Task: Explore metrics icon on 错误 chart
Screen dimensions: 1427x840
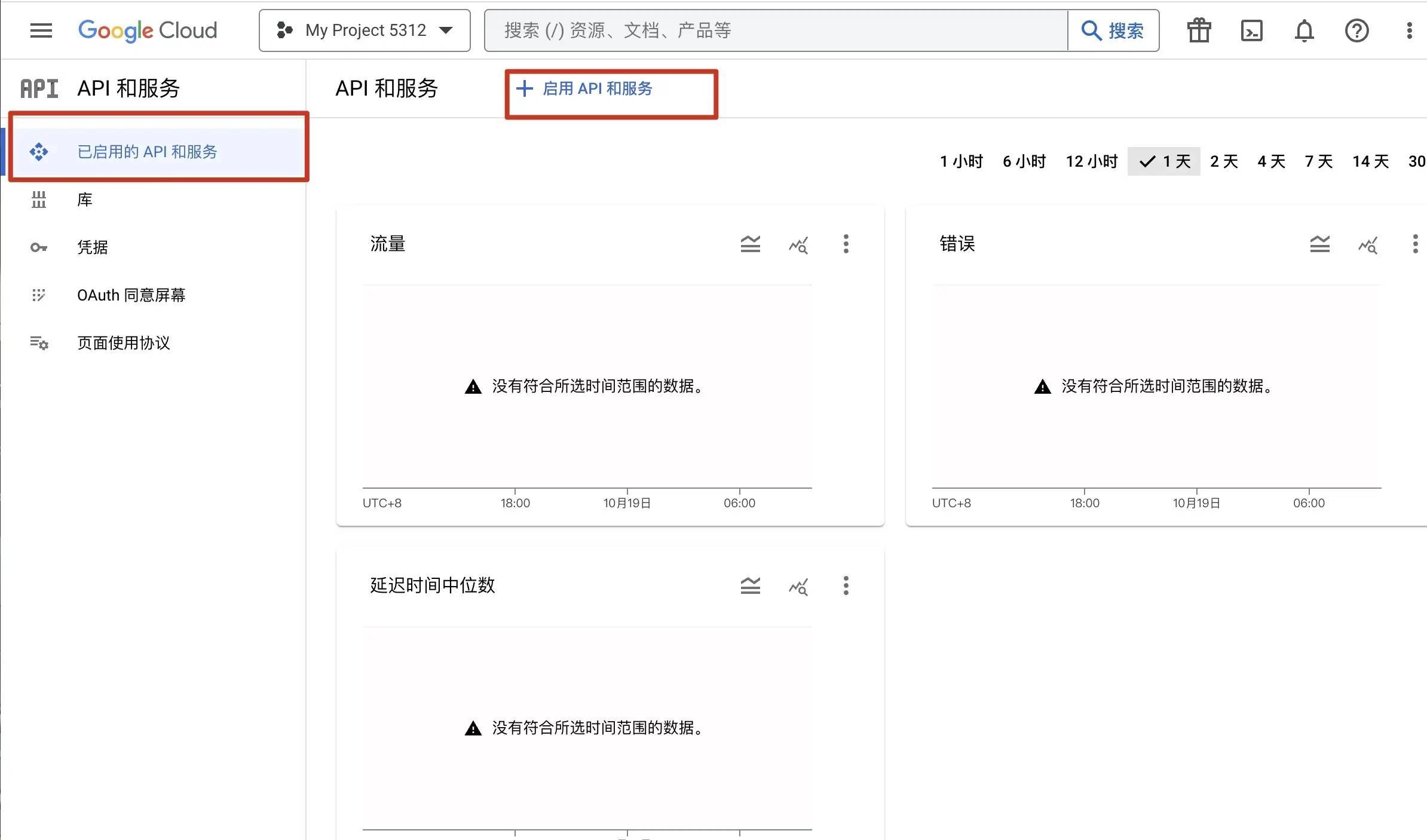Action: point(1367,244)
